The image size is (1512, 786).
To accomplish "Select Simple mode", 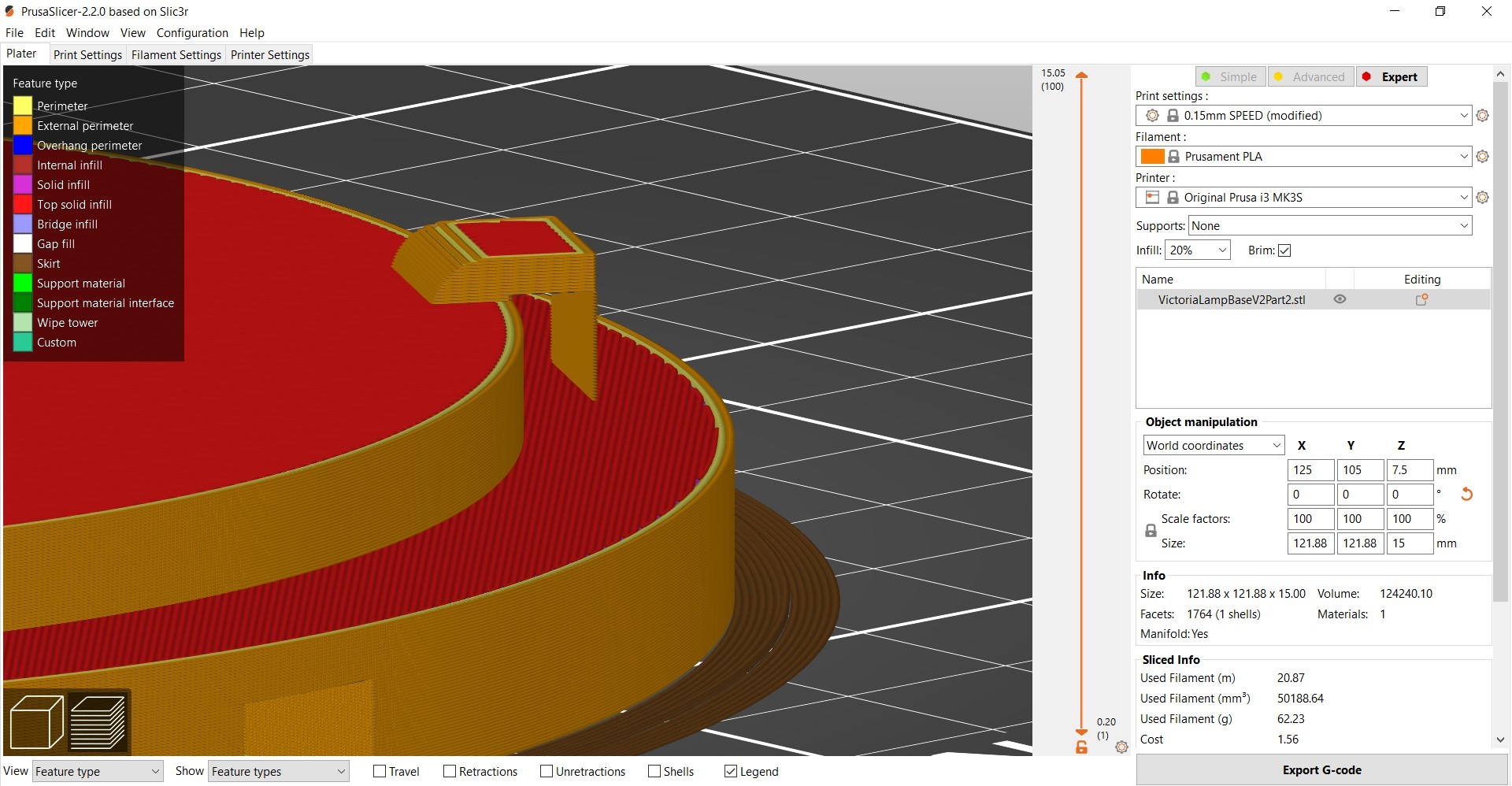I will coord(1230,77).
